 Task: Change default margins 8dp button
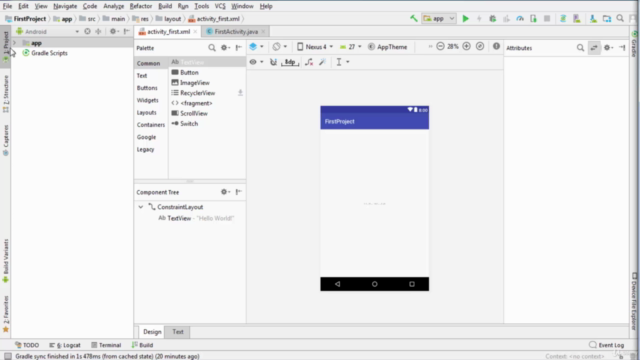click(x=290, y=62)
